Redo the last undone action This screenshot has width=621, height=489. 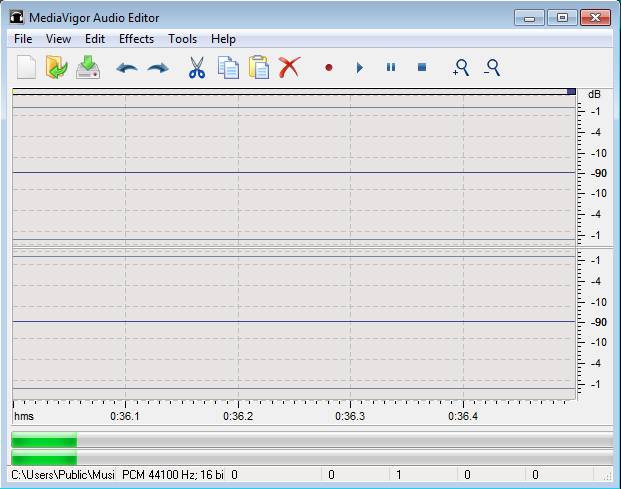[158, 68]
